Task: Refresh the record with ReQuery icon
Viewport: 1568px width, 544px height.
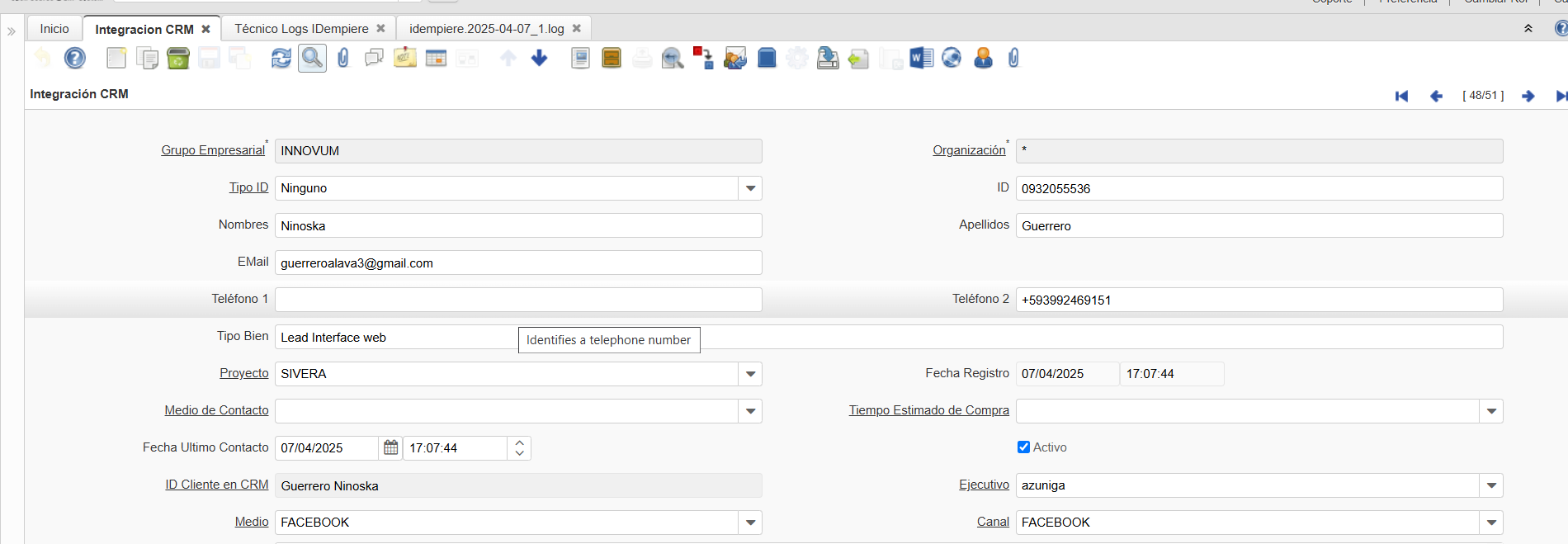Action: pos(281,58)
